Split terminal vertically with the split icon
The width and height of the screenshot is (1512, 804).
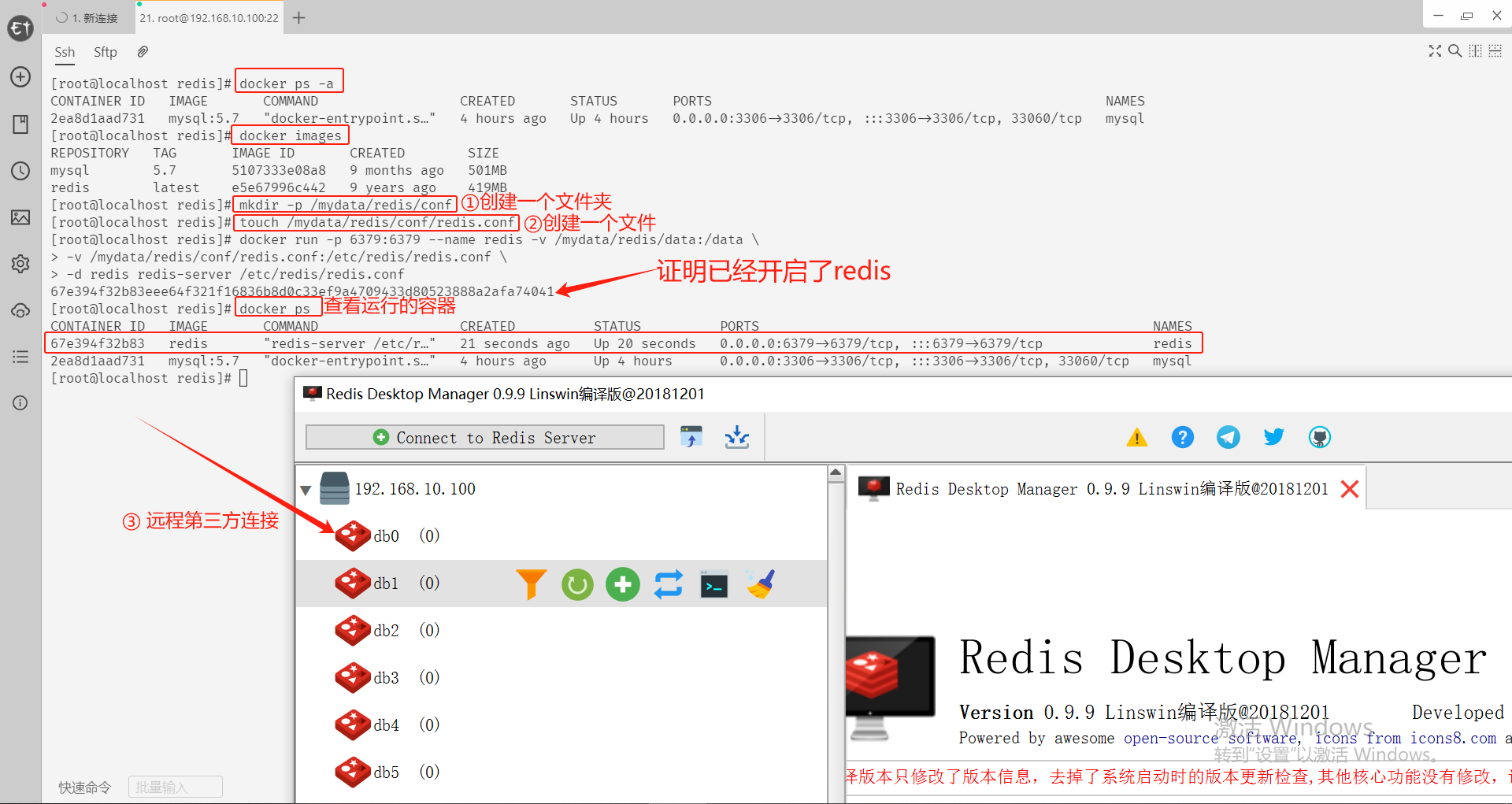[1475, 51]
